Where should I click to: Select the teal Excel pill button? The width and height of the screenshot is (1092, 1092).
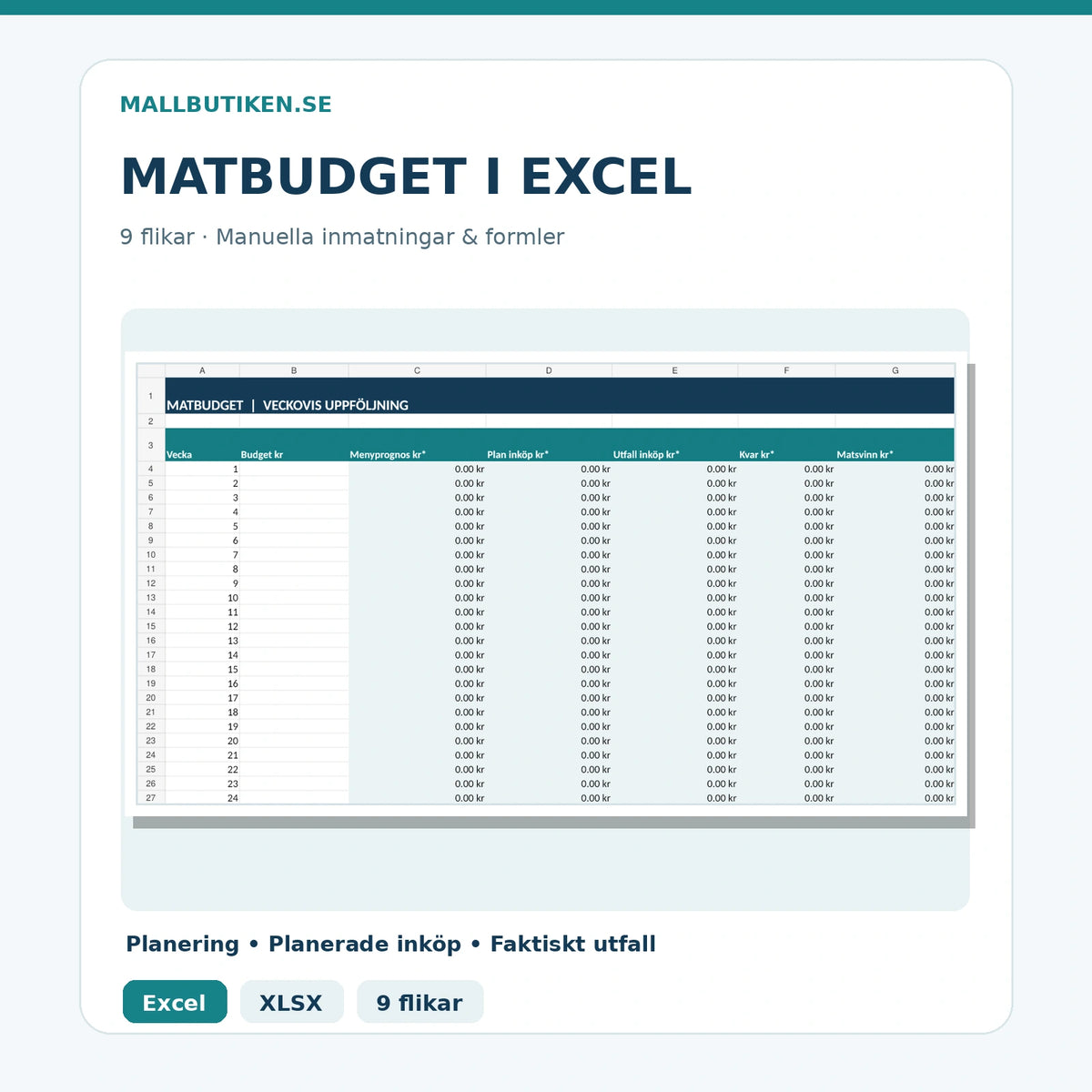(175, 1002)
